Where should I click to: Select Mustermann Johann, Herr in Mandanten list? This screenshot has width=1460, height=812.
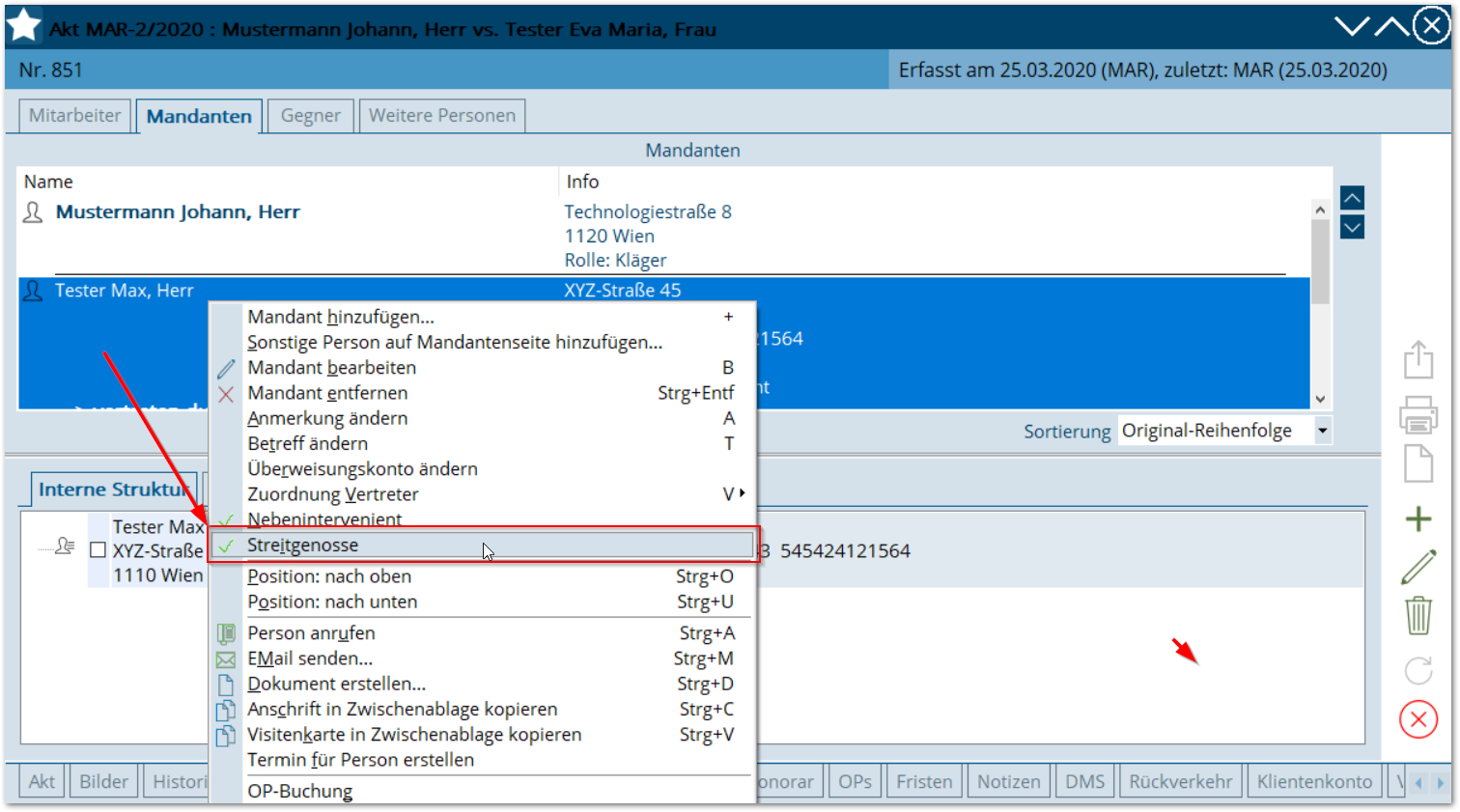click(x=663, y=236)
